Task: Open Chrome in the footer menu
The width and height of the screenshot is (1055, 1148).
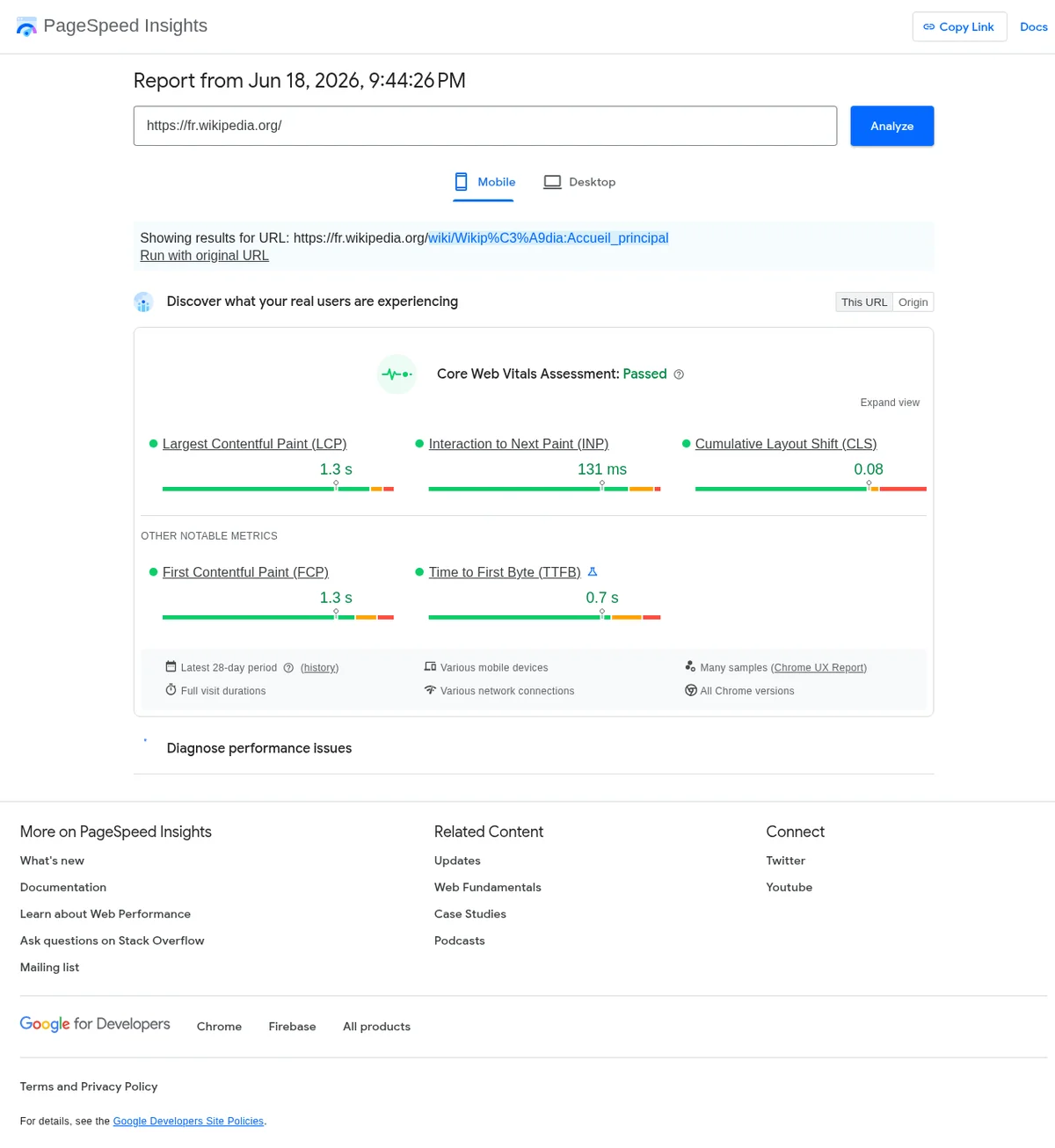Action: point(219,1027)
